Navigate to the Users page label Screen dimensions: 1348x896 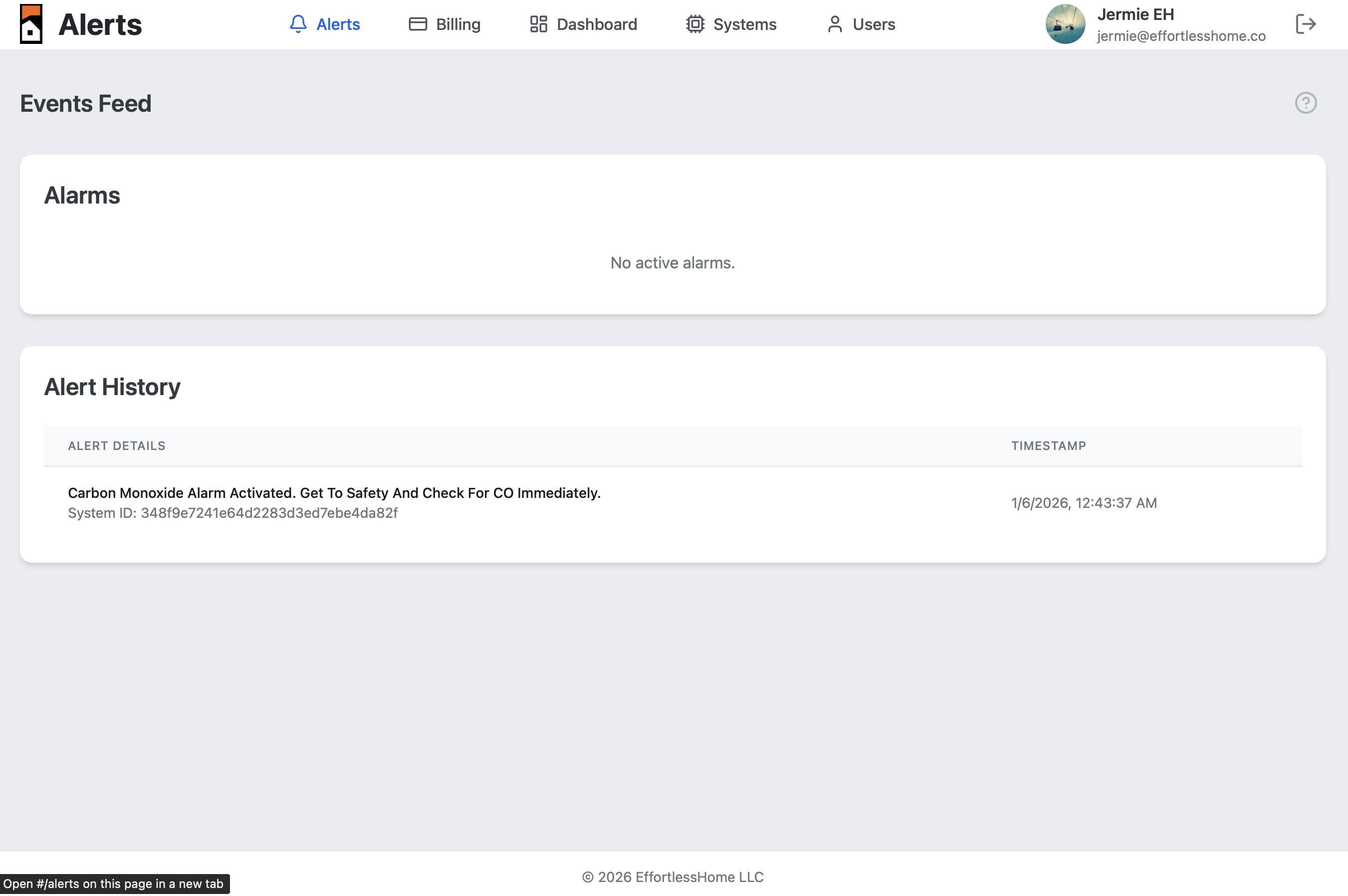(874, 24)
